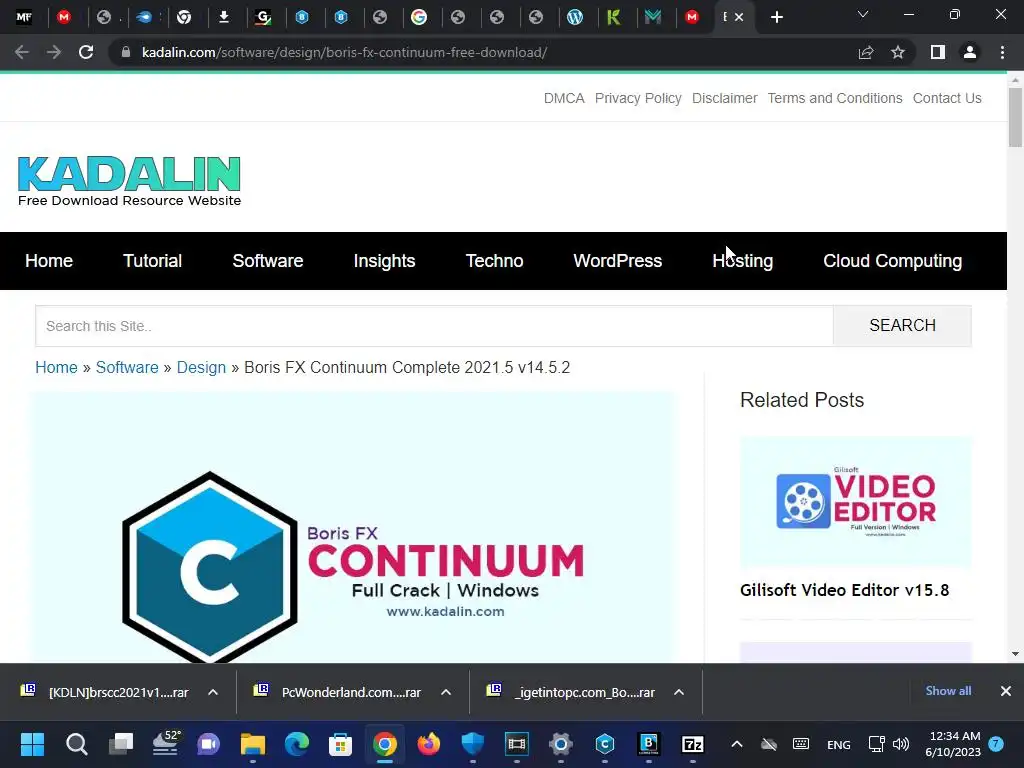The width and height of the screenshot is (1024, 768).
Task: Open the Disclaimer link
Action: pos(724,98)
